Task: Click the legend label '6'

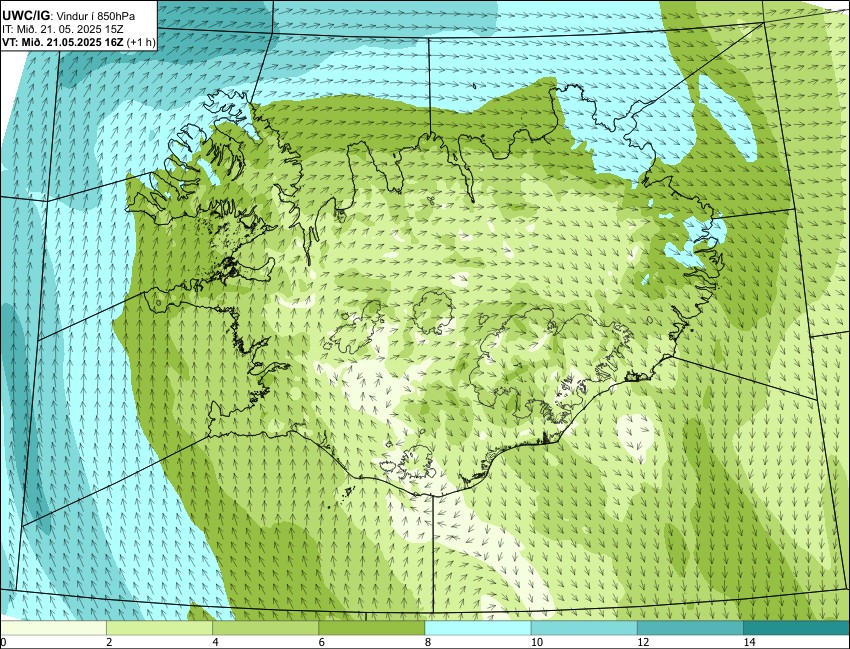Action: pos(321,642)
